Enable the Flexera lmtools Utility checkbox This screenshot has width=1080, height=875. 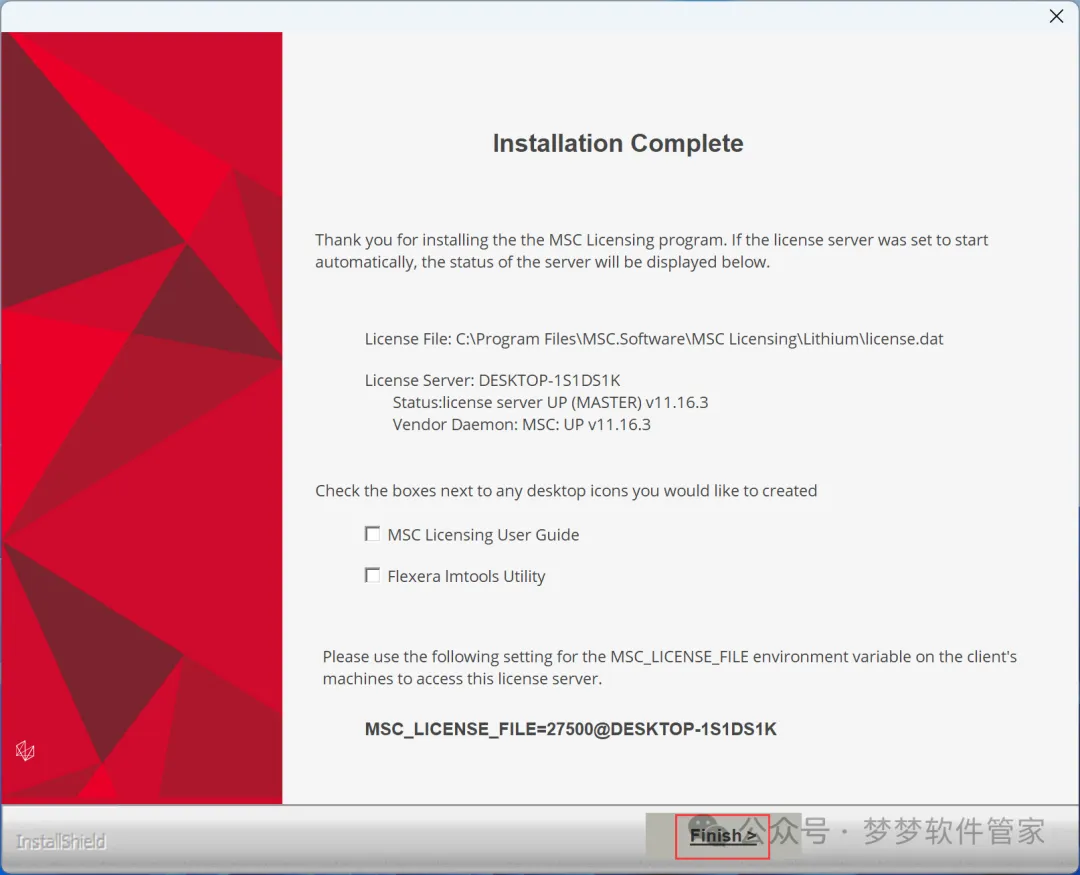tap(373, 575)
